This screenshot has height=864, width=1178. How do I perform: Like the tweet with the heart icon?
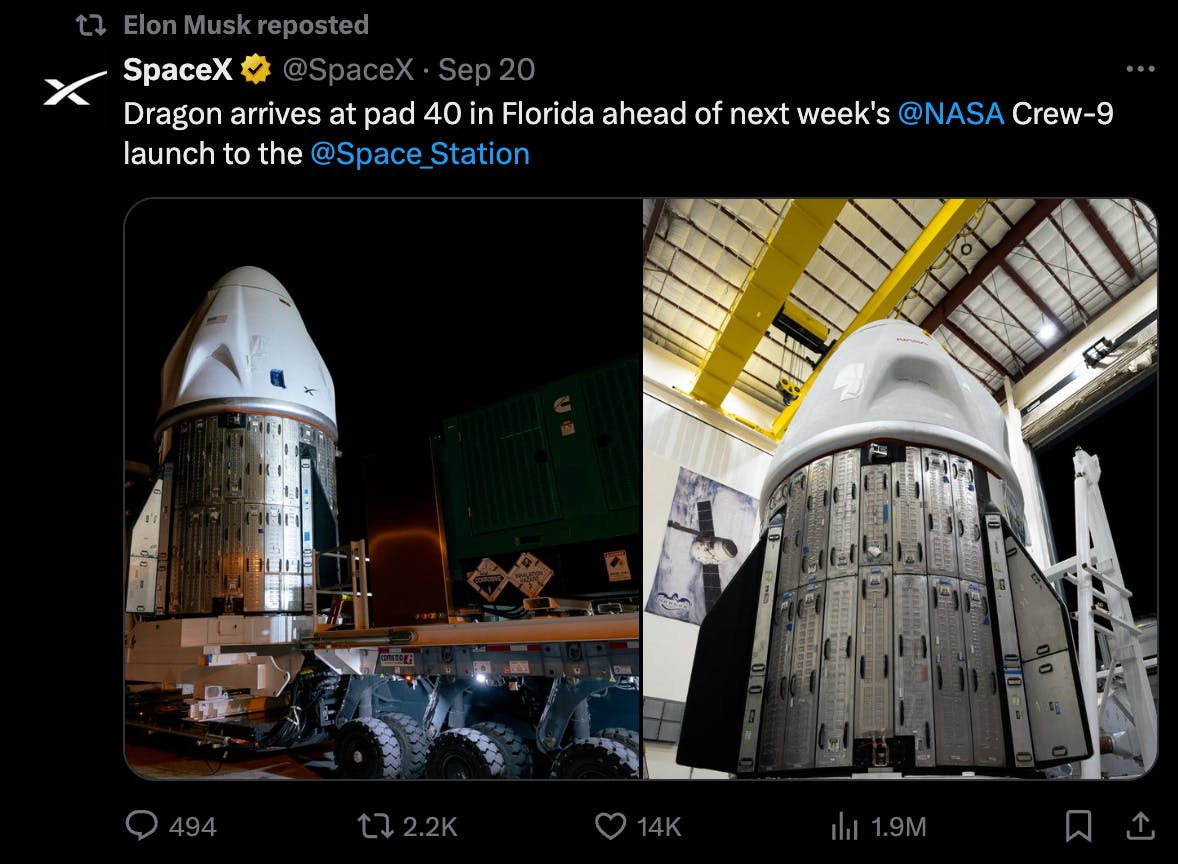pos(610,826)
